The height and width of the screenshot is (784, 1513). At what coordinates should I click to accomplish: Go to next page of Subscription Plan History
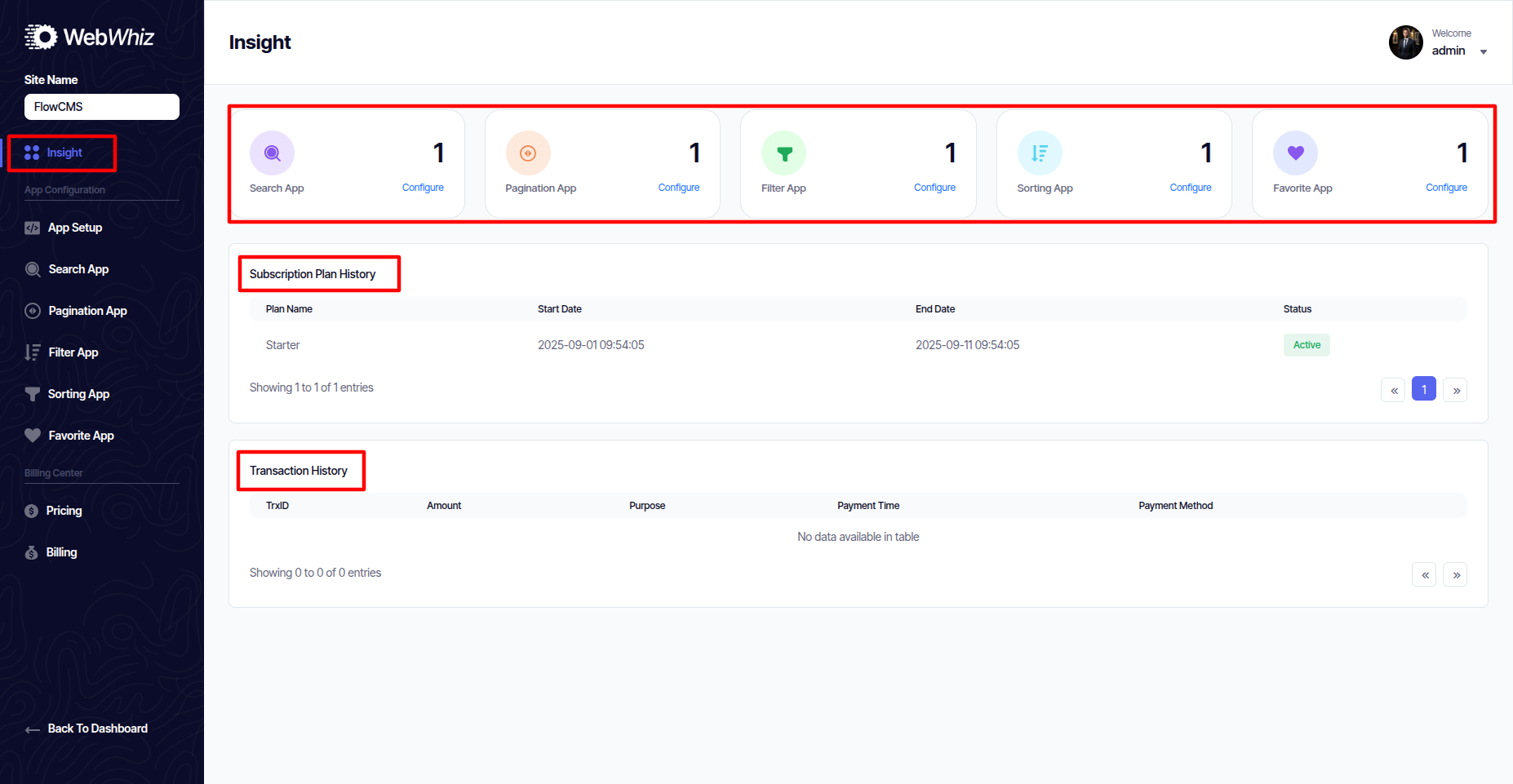click(x=1455, y=390)
